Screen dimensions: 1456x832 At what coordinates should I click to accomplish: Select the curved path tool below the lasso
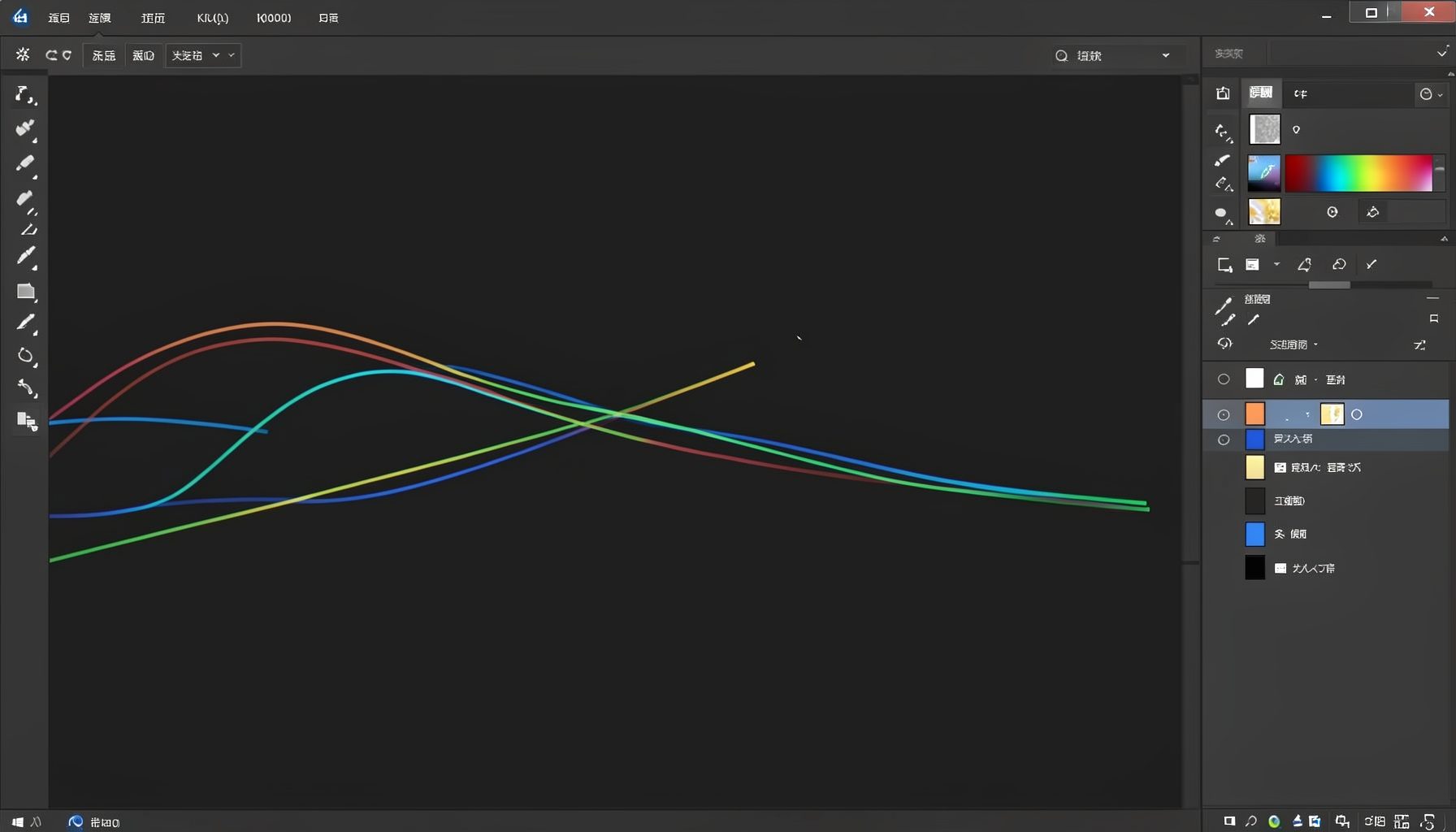click(27, 388)
